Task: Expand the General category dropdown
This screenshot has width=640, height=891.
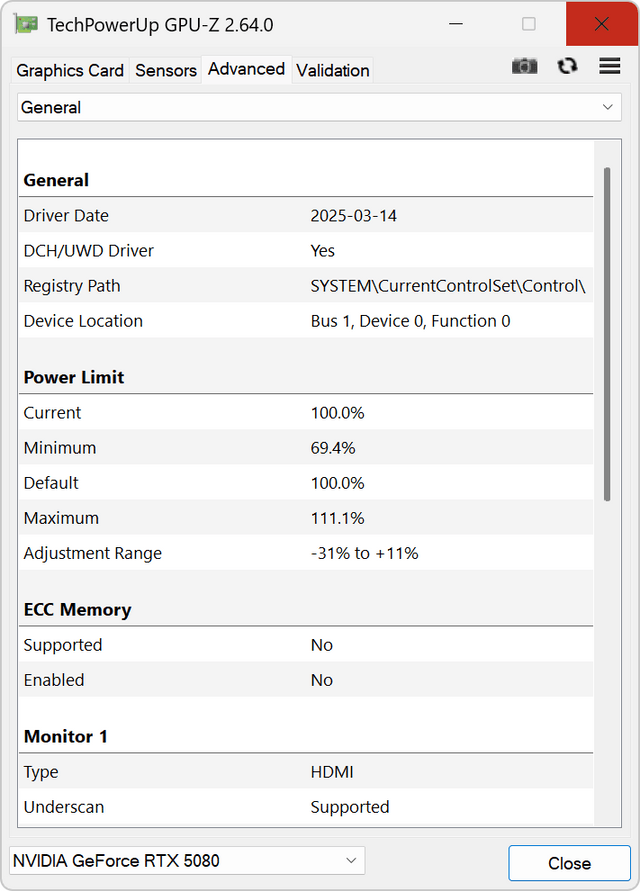Action: click(319, 107)
